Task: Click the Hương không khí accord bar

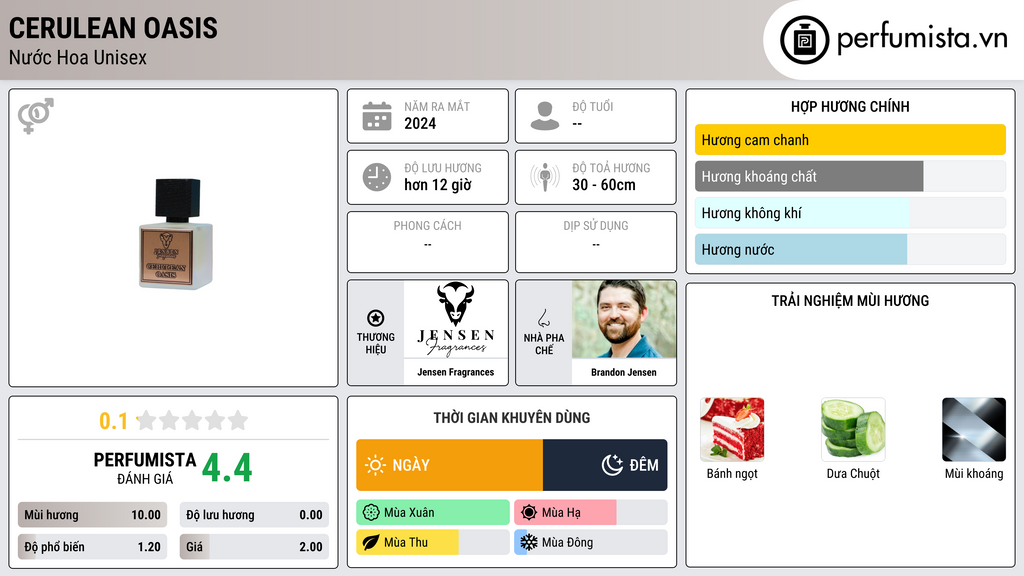Action: click(850, 213)
